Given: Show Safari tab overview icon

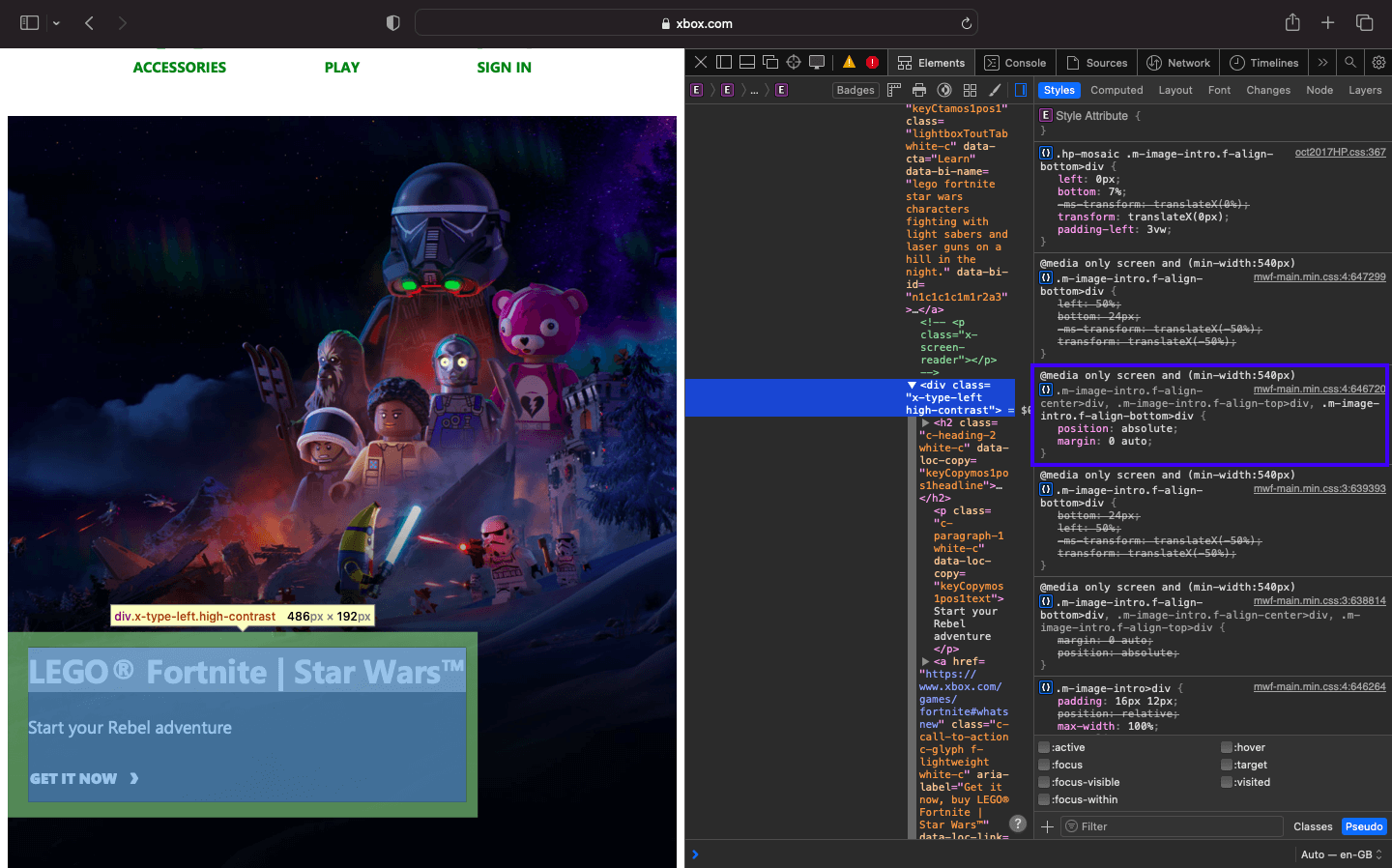Looking at the screenshot, I should [1365, 23].
